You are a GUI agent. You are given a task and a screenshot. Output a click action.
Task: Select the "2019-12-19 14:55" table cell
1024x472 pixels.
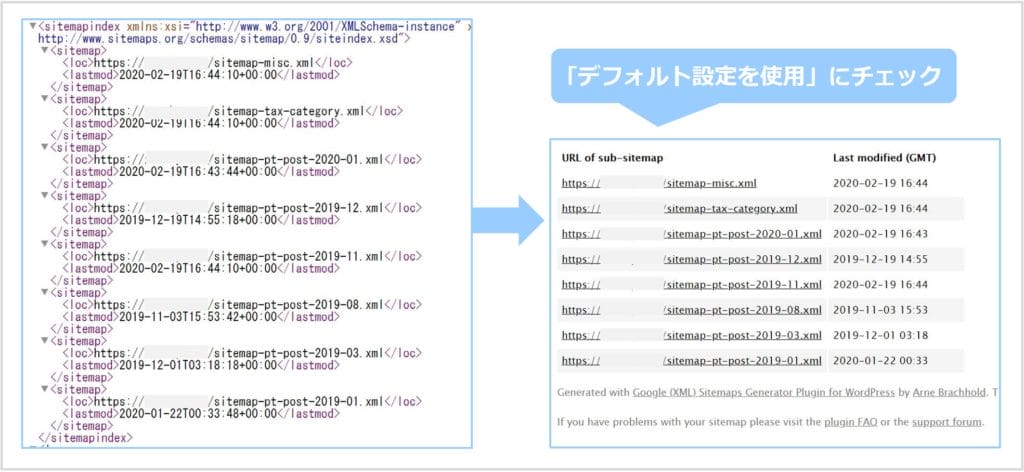click(880, 259)
